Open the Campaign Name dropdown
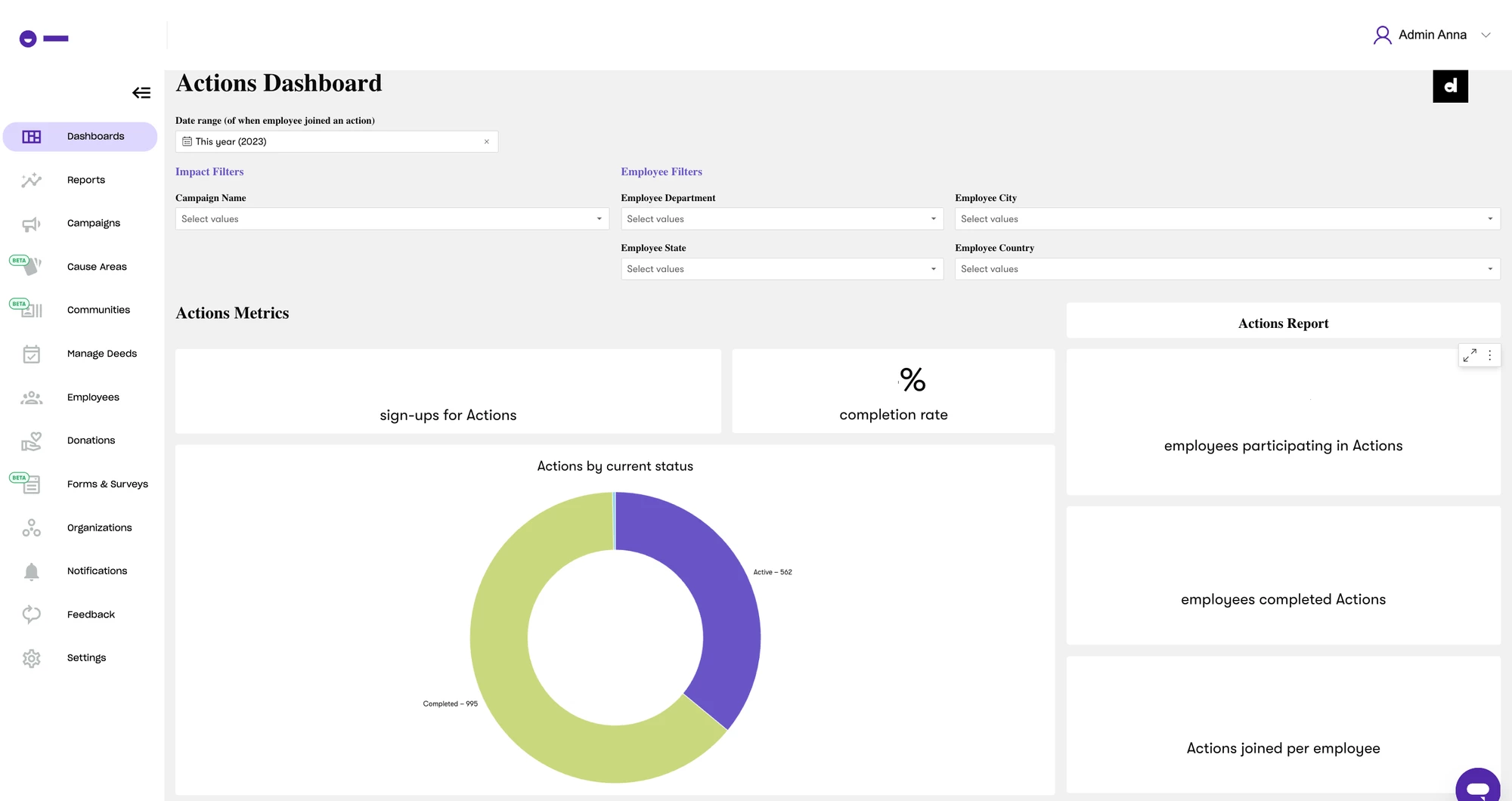 tap(392, 219)
